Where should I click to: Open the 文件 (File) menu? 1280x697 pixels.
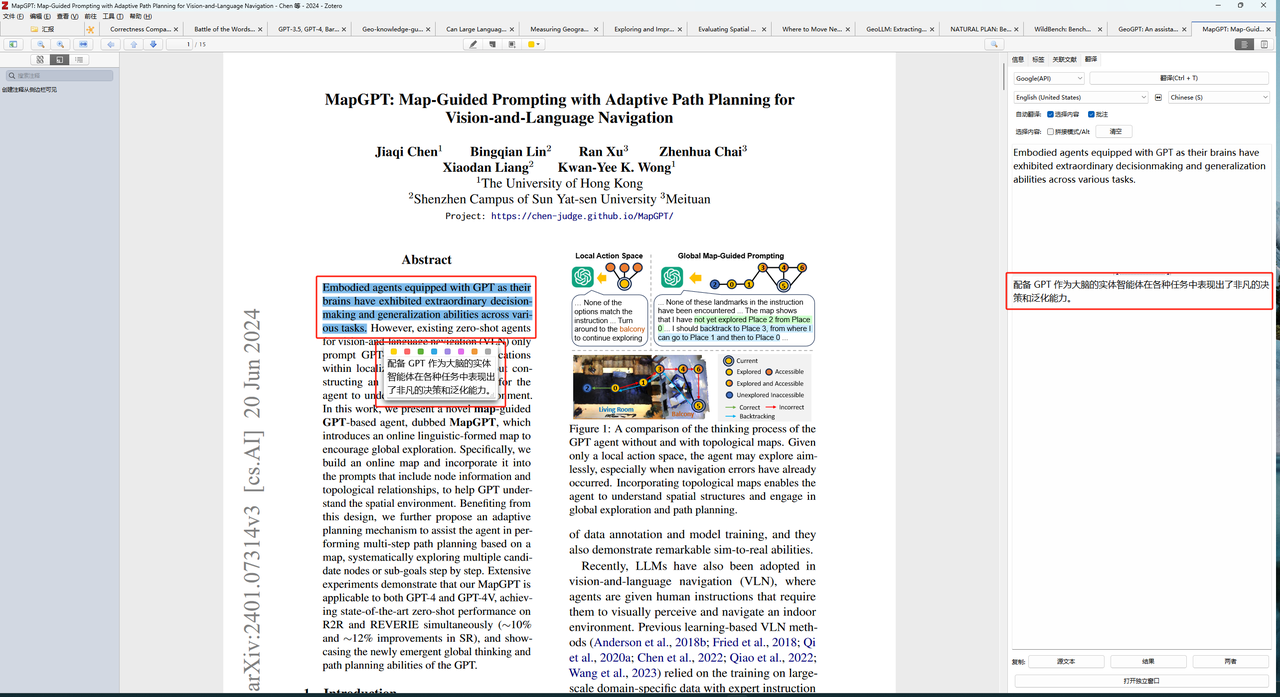(x=13, y=16)
